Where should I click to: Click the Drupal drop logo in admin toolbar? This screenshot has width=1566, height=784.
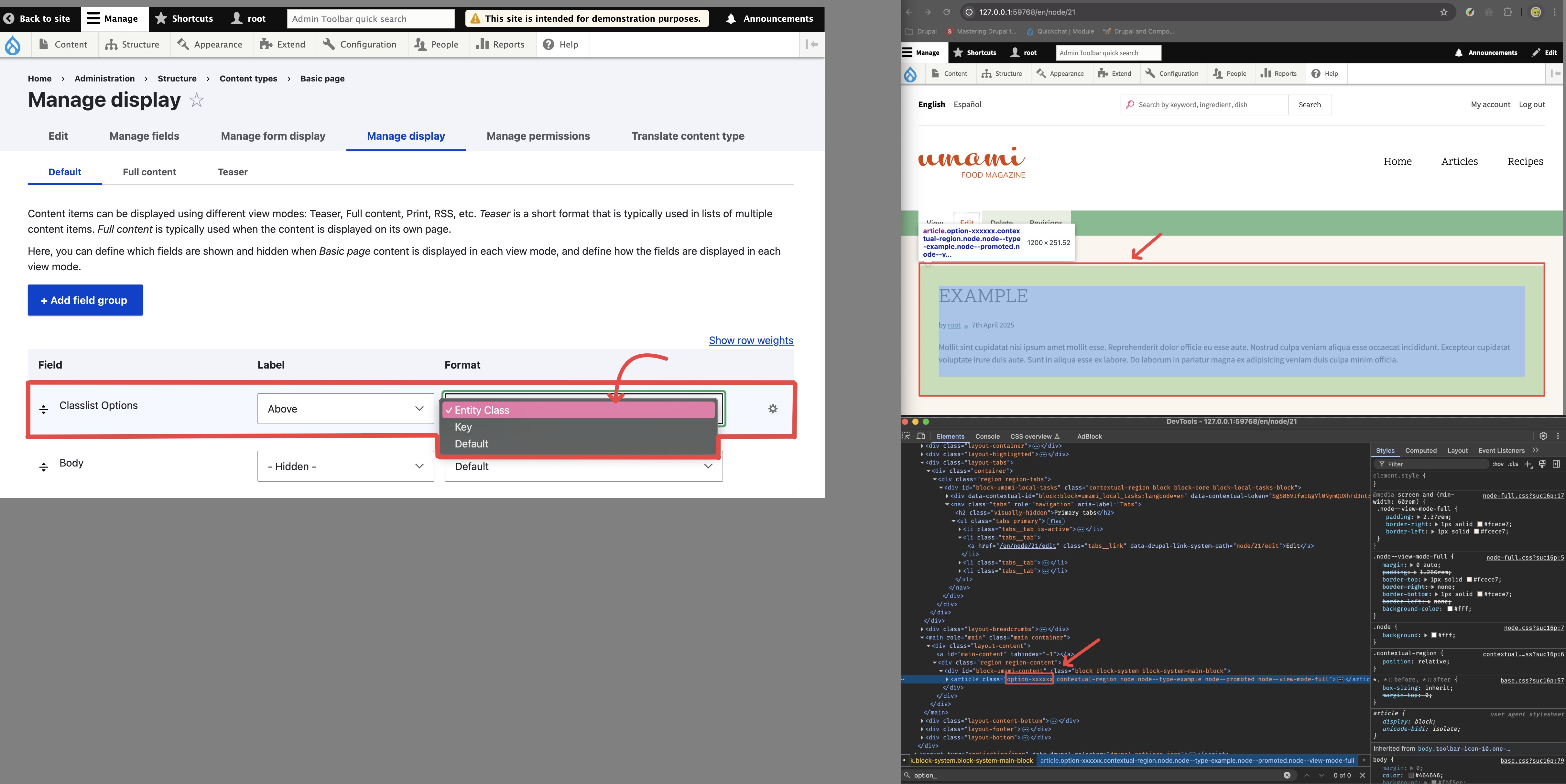pyautogui.click(x=13, y=45)
